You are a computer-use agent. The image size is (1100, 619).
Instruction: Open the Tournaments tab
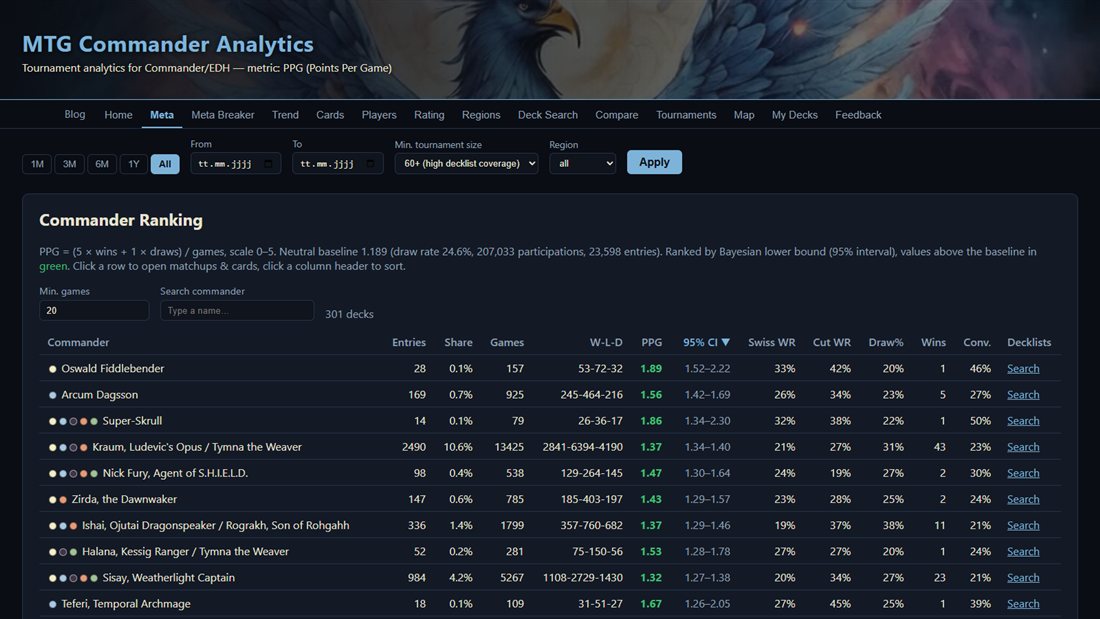686,114
